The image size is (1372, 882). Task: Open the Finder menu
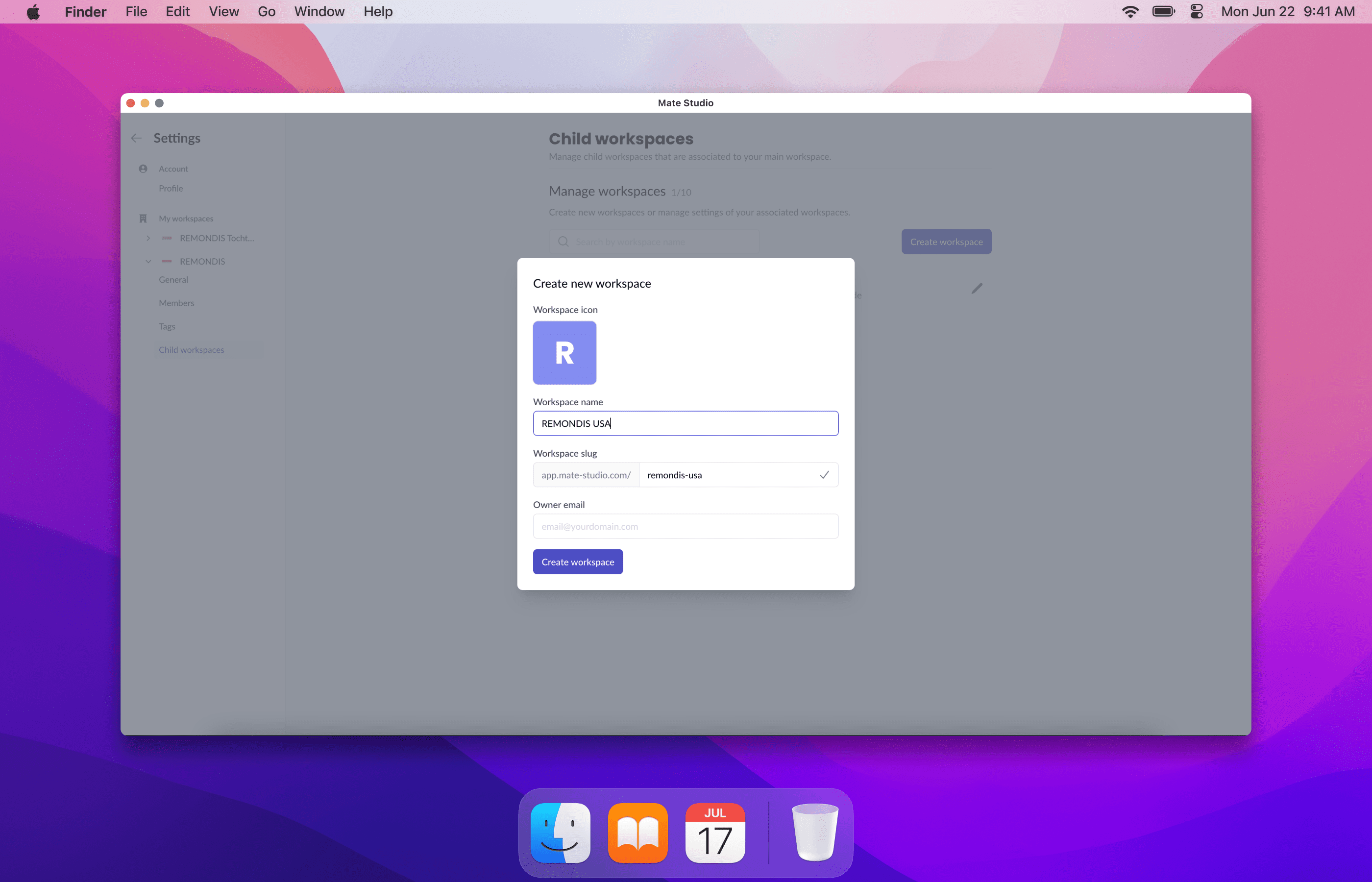click(x=85, y=11)
